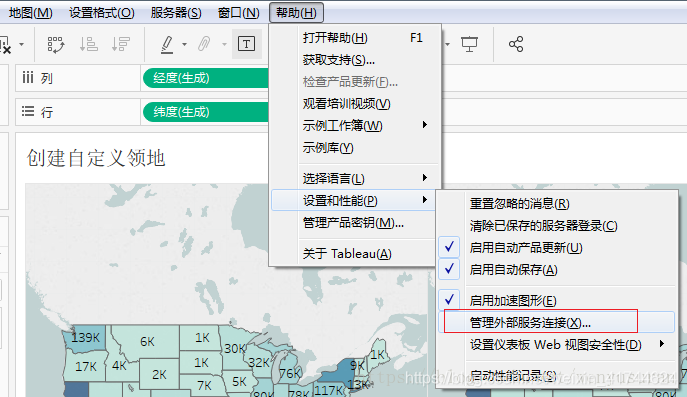Image resolution: width=687 pixels, height=397 pixels.
Task: Close the 帮助(H) menu in menu bar
Action: point(296,12)
